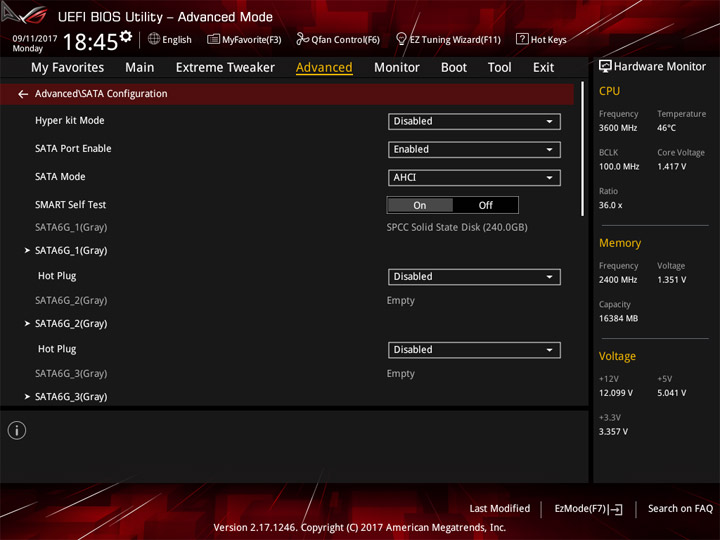Image resolution: width=720 pixels, height=540 pixels.
Task: Click the Hardware Monitor screen icon
Action: pyautogui.click(x=605, y=67)
